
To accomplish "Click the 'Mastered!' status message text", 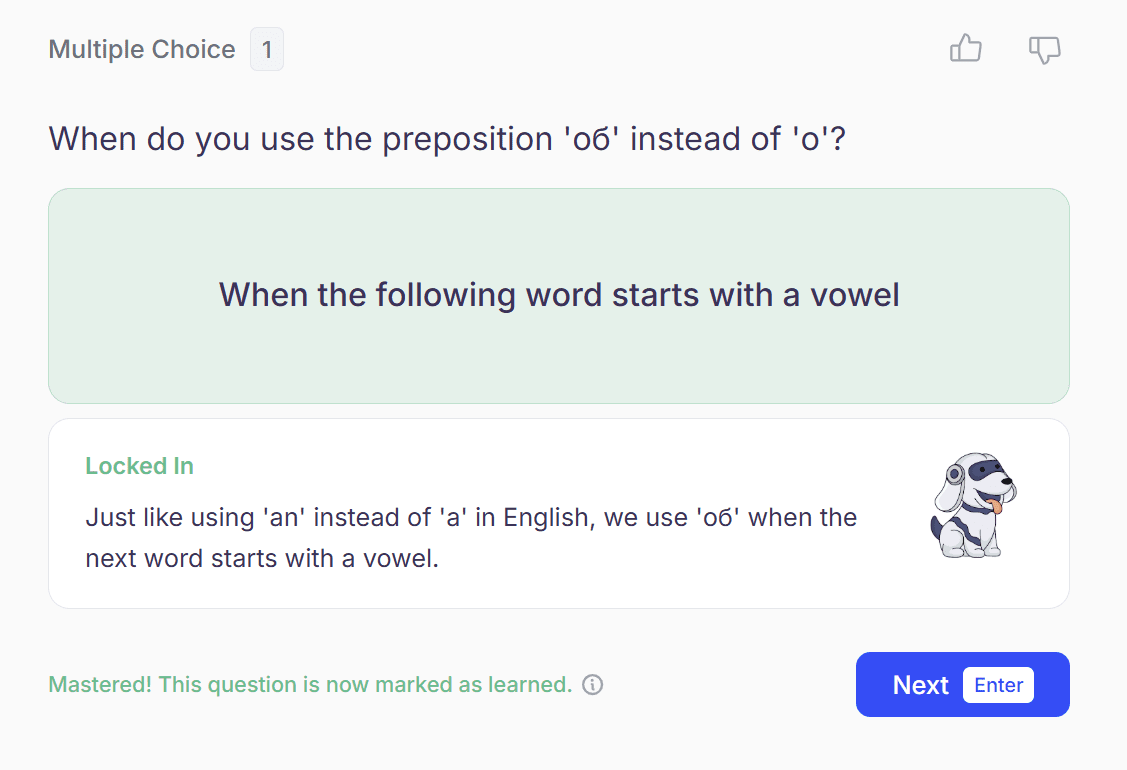I will pyautogui.click(x=310, y=685).
